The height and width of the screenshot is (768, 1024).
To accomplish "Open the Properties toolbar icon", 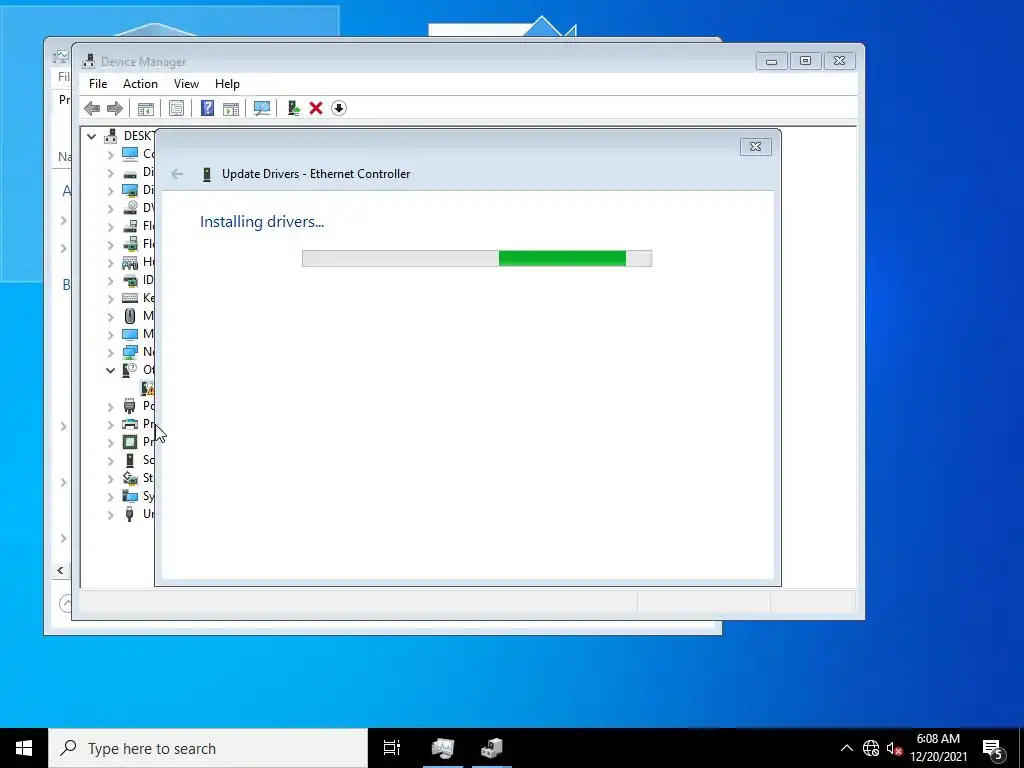I will click(x=176, y=108).
